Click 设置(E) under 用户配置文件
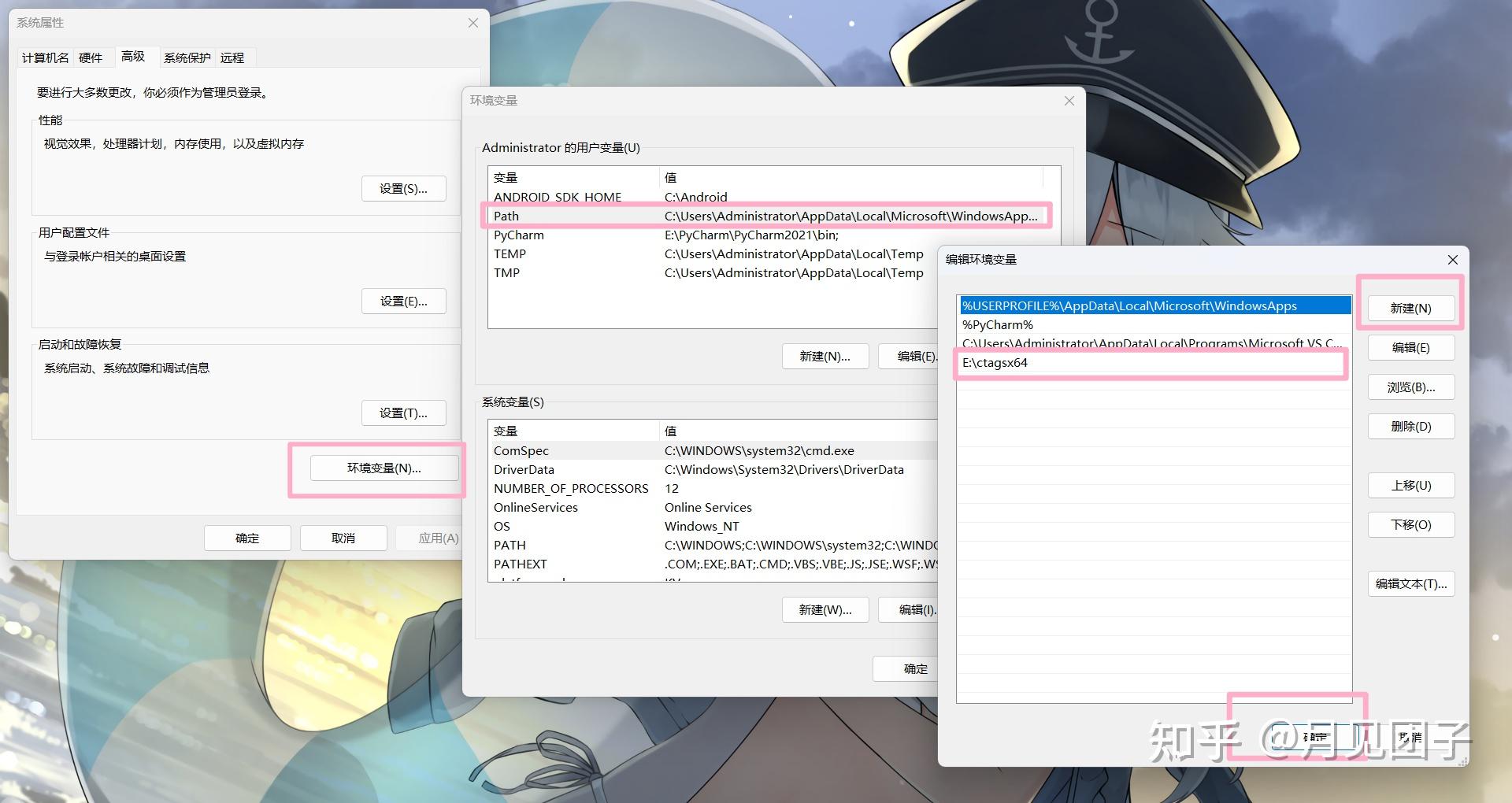The height and width of the screenshot is (803, 1512). pyautogui.click(x=403, y=301)
